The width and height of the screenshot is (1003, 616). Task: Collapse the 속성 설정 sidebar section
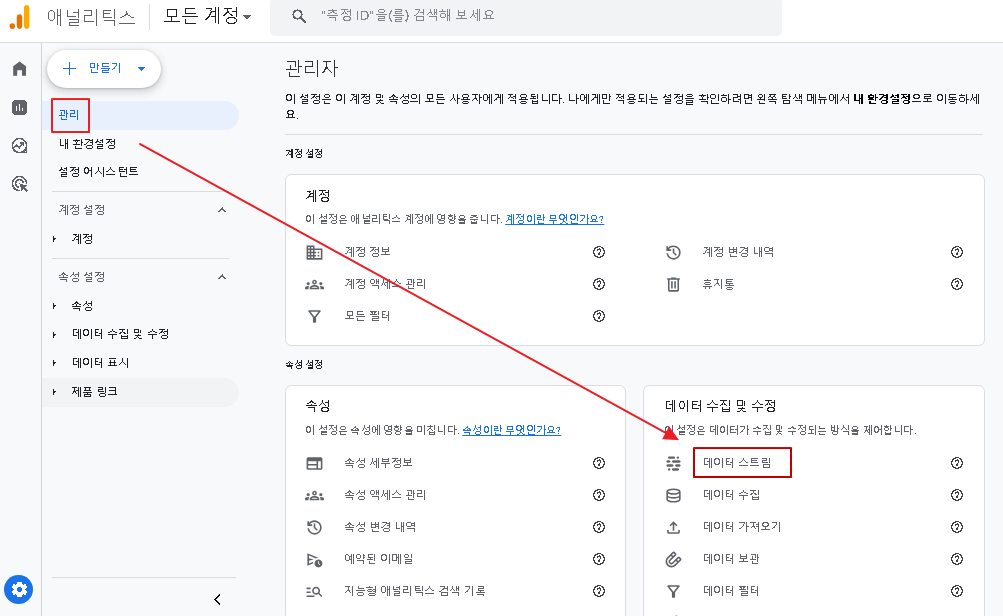pos(222,277)
